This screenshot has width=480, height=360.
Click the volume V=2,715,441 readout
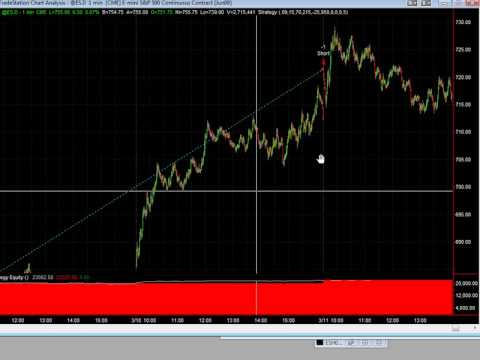241,12
